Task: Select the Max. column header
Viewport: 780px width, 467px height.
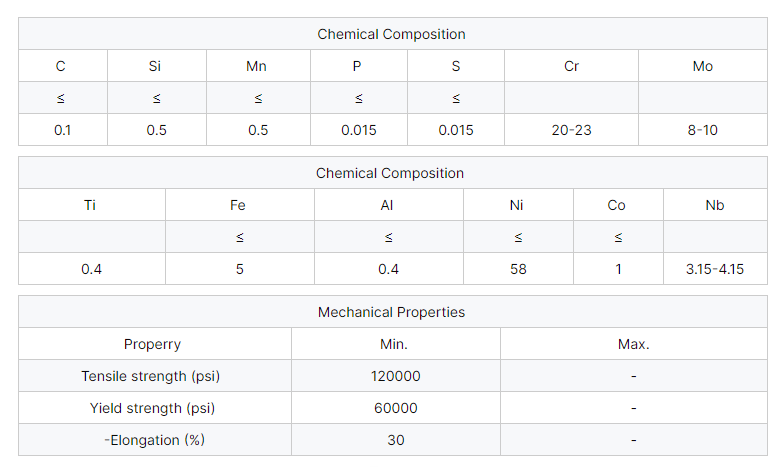Action: [634, 344]
